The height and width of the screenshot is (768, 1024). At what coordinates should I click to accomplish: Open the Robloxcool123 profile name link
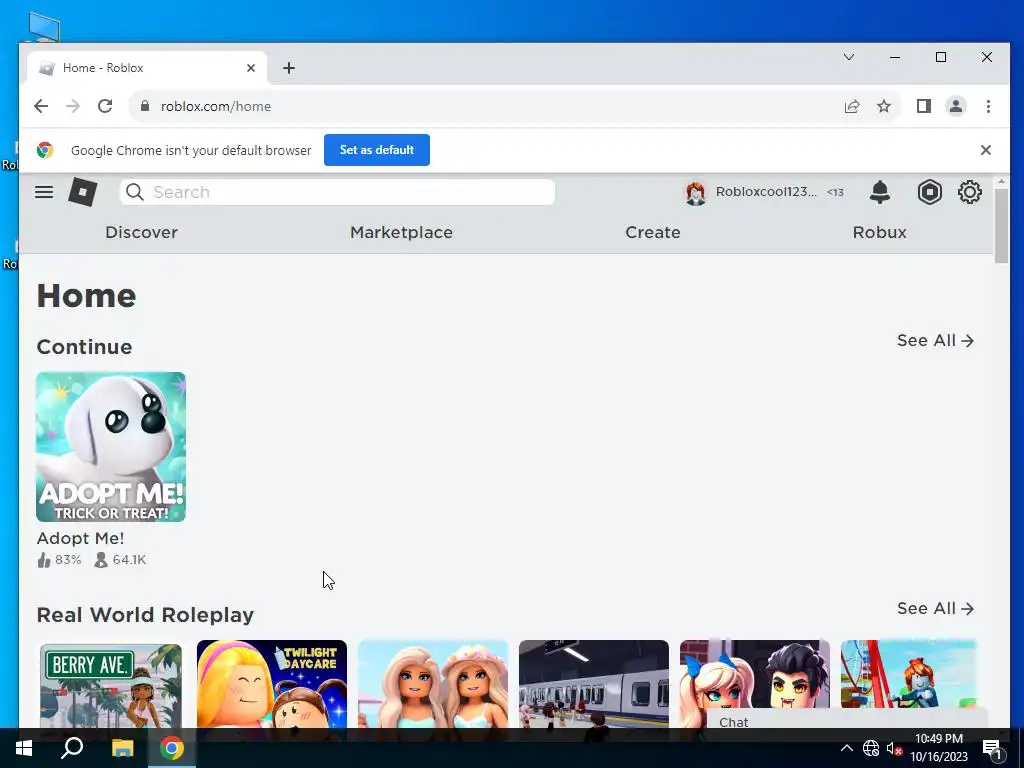(766, 192)
